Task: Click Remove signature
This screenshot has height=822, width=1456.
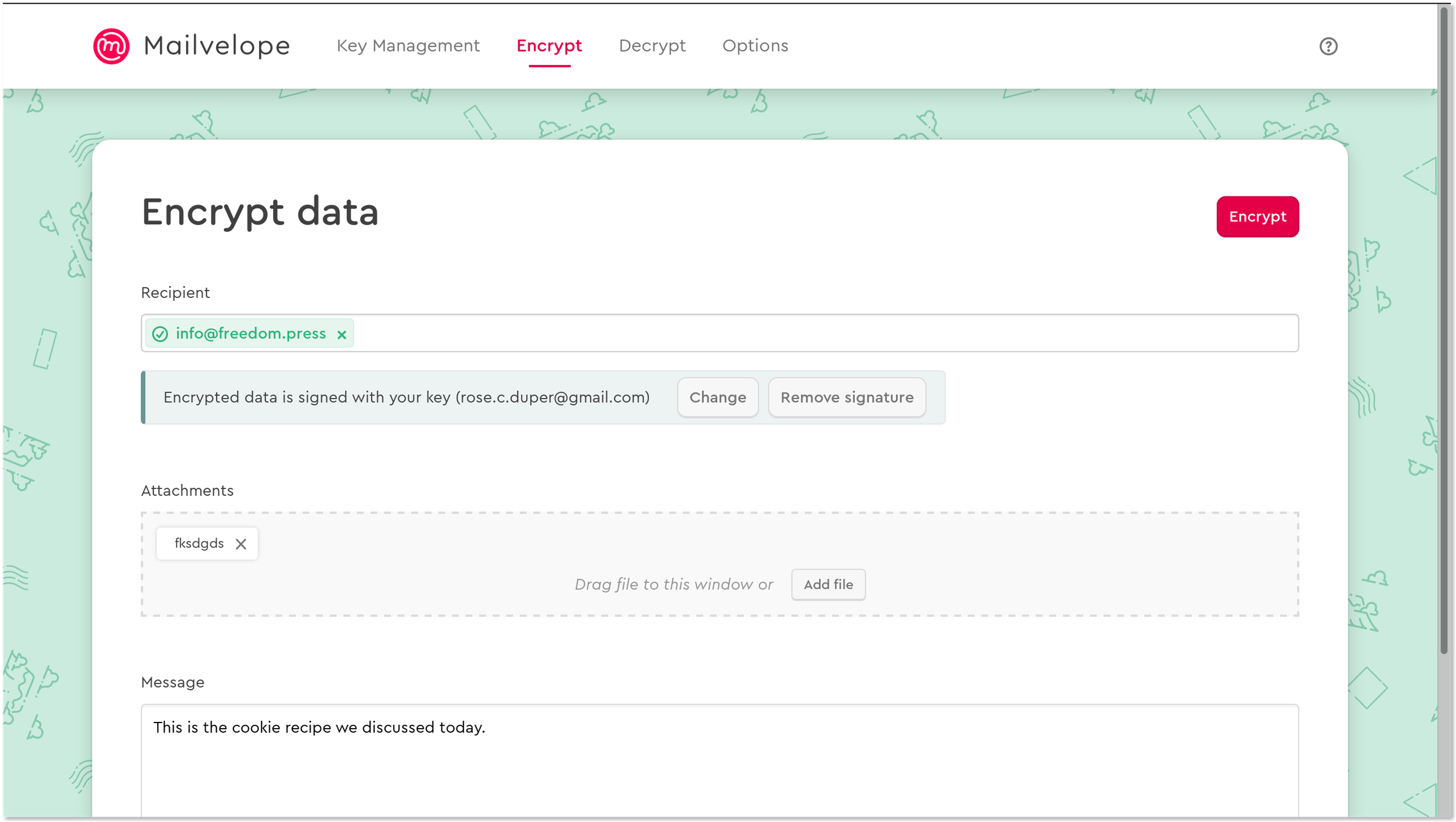Action: point(847,397)
